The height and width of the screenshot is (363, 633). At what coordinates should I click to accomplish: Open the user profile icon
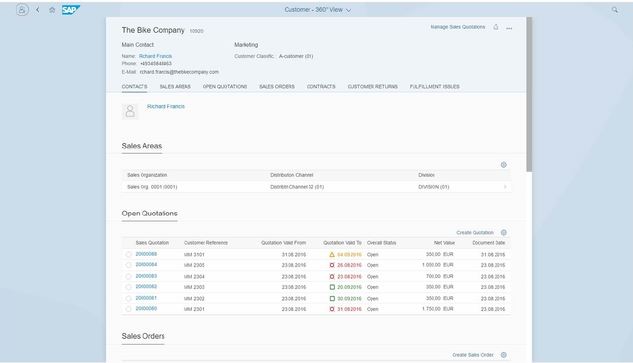[x=22, y=10]
